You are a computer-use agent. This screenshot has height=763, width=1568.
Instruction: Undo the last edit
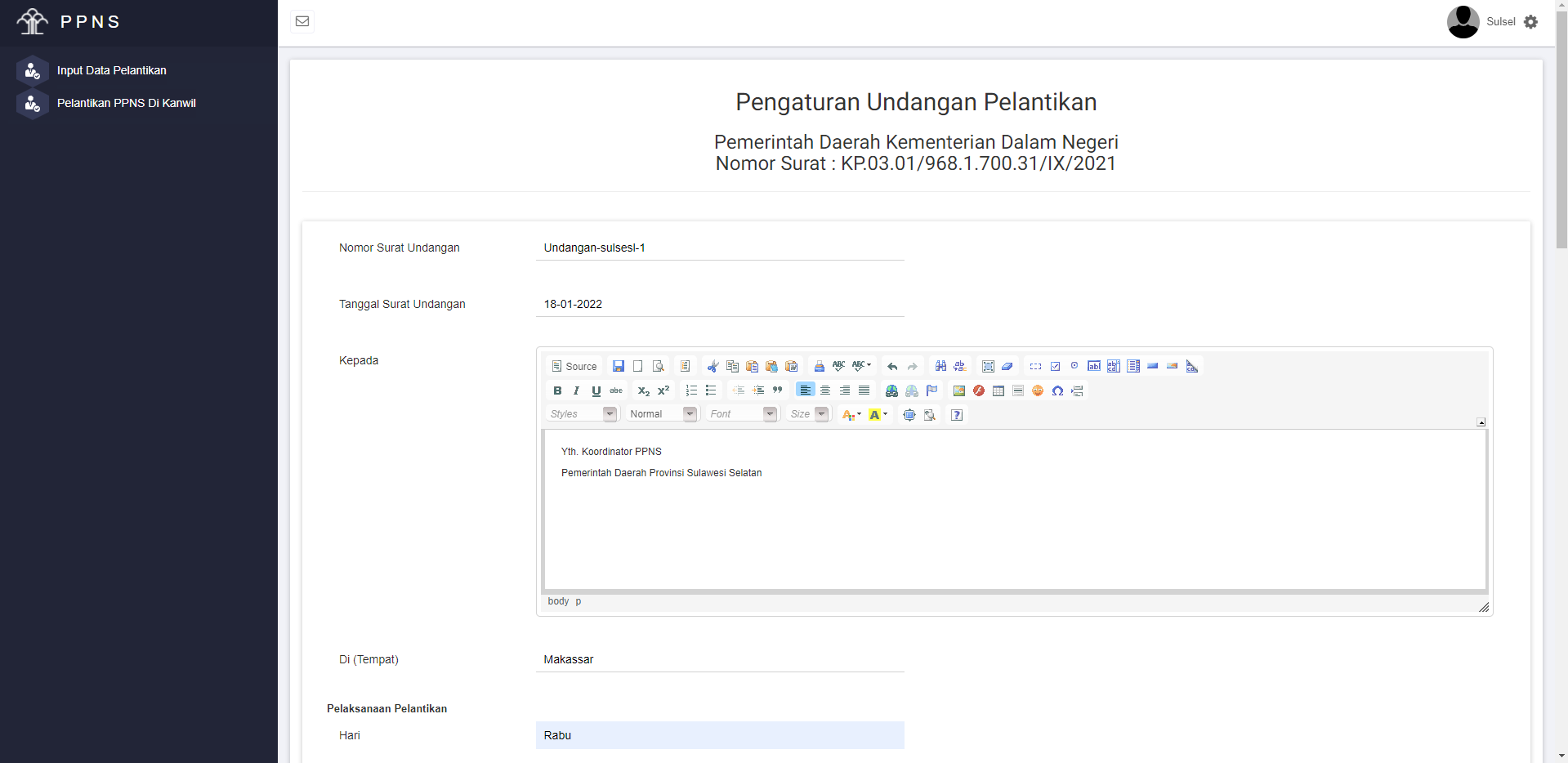(x=893, y=366)
